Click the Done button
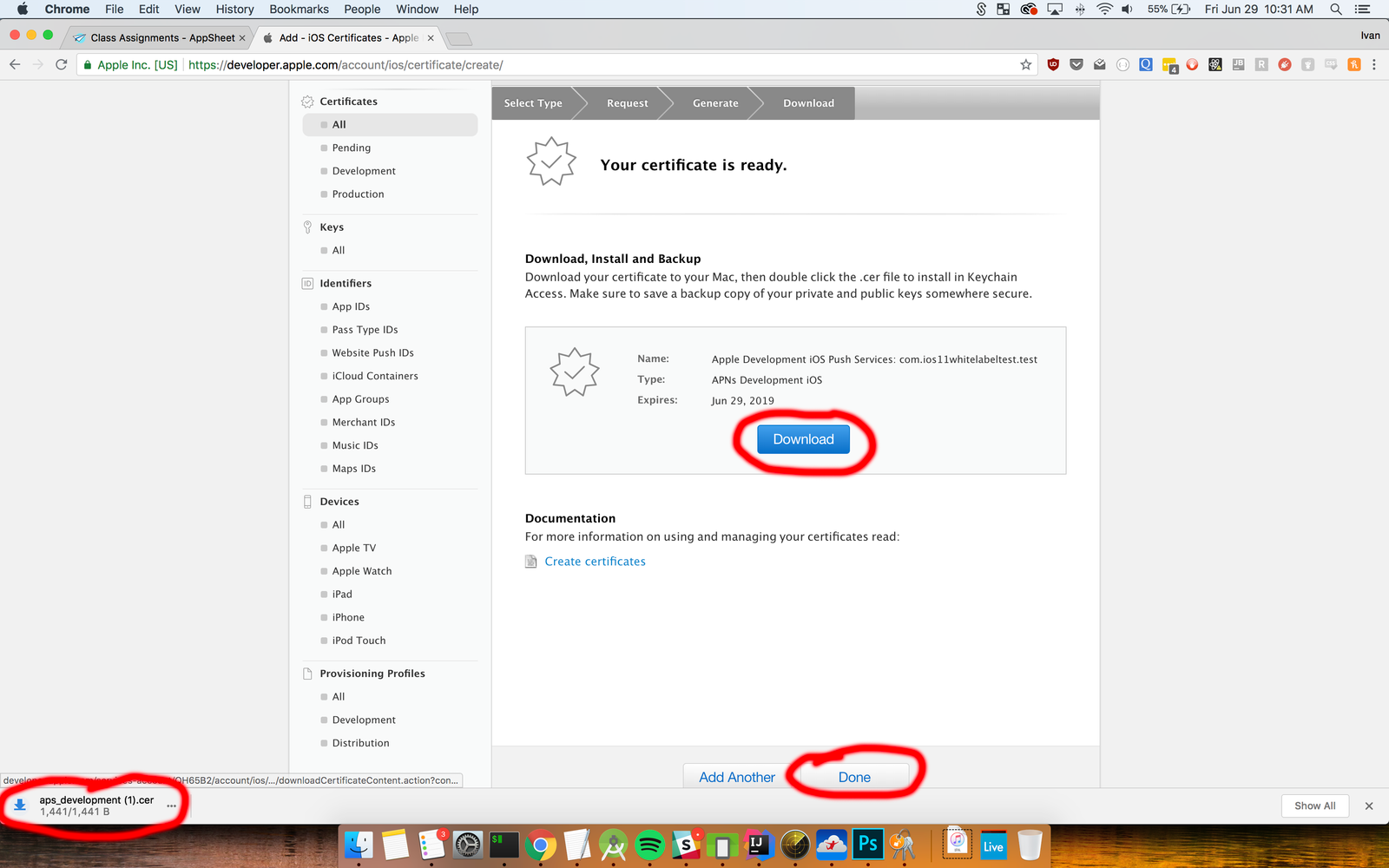This screenshot has width=1389, height=868. click(x=854, y=777)
